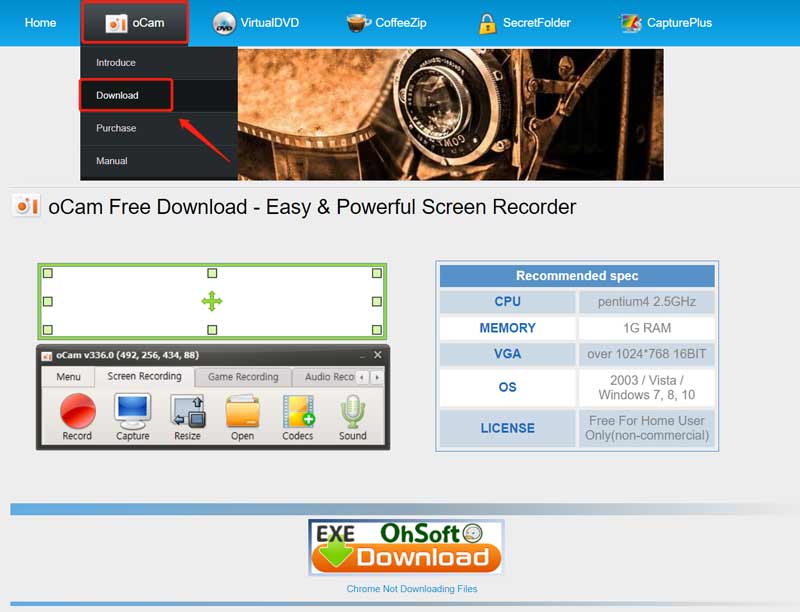Click the CPU row label
This screenshot has width=800, height=612.
point(507,301)
